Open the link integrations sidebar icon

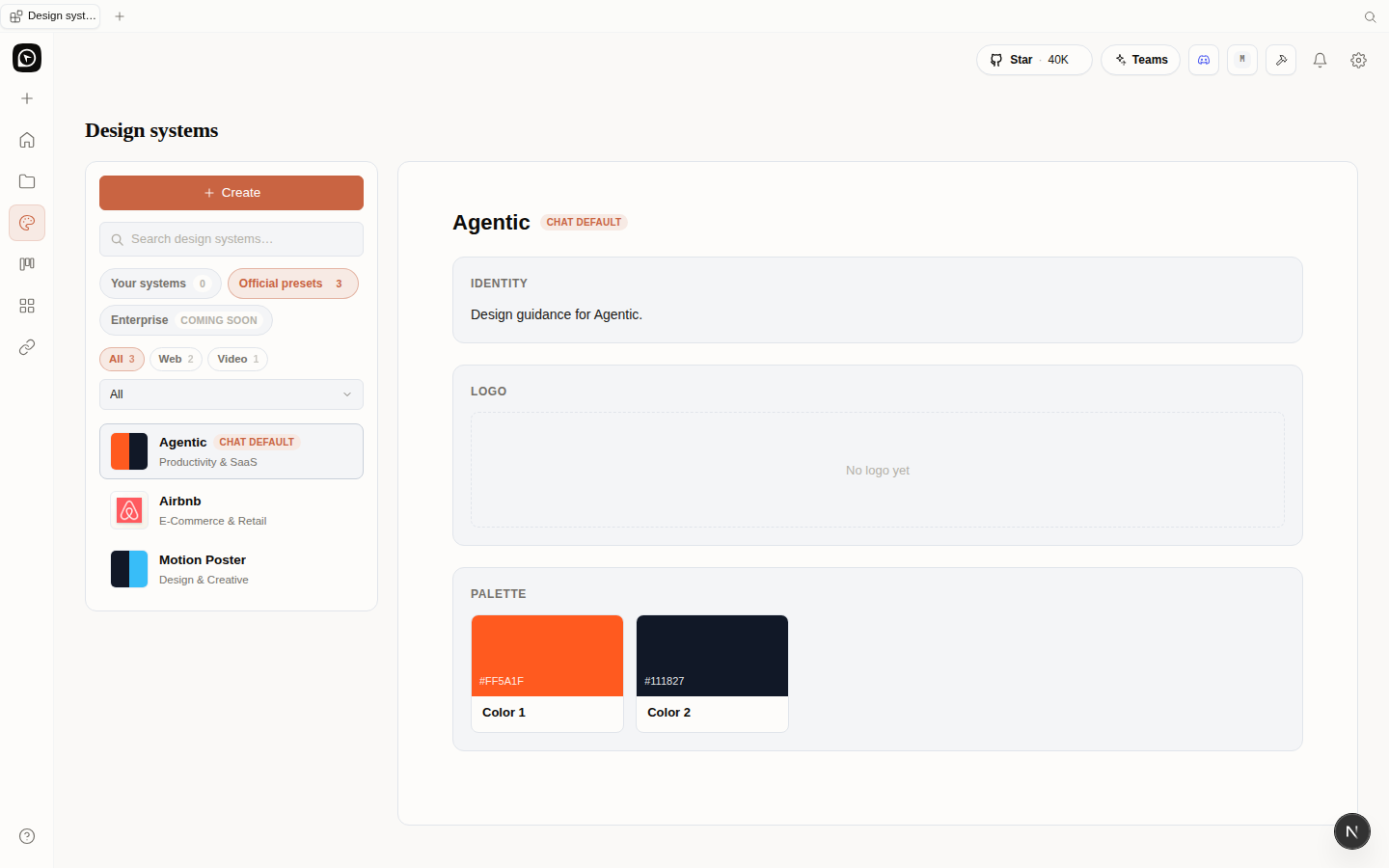pos(27,347)
